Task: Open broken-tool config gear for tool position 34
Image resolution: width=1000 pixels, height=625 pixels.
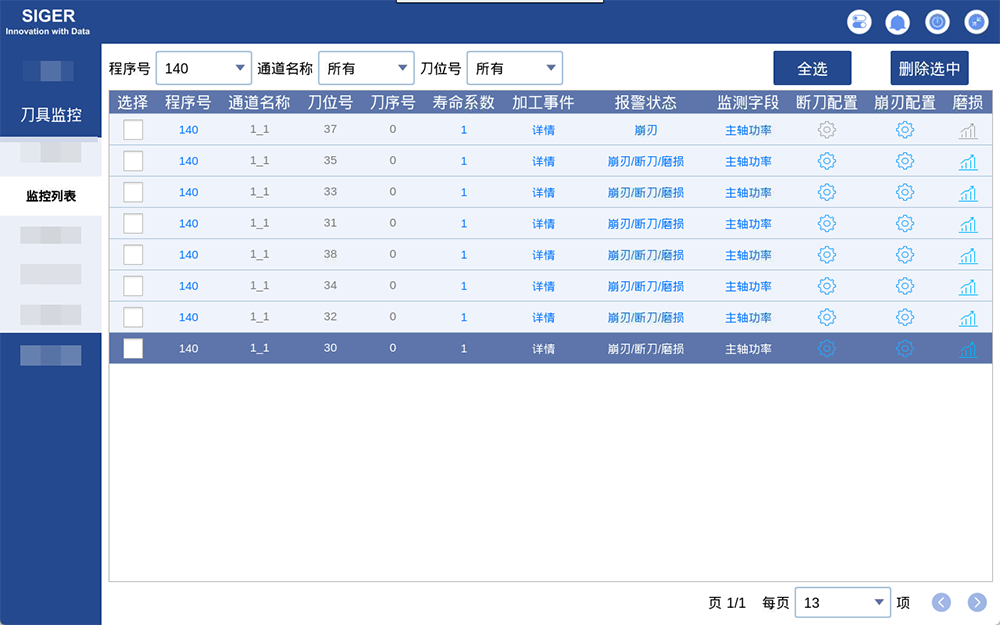Action: pyautogui.click(x=827, y=286)
